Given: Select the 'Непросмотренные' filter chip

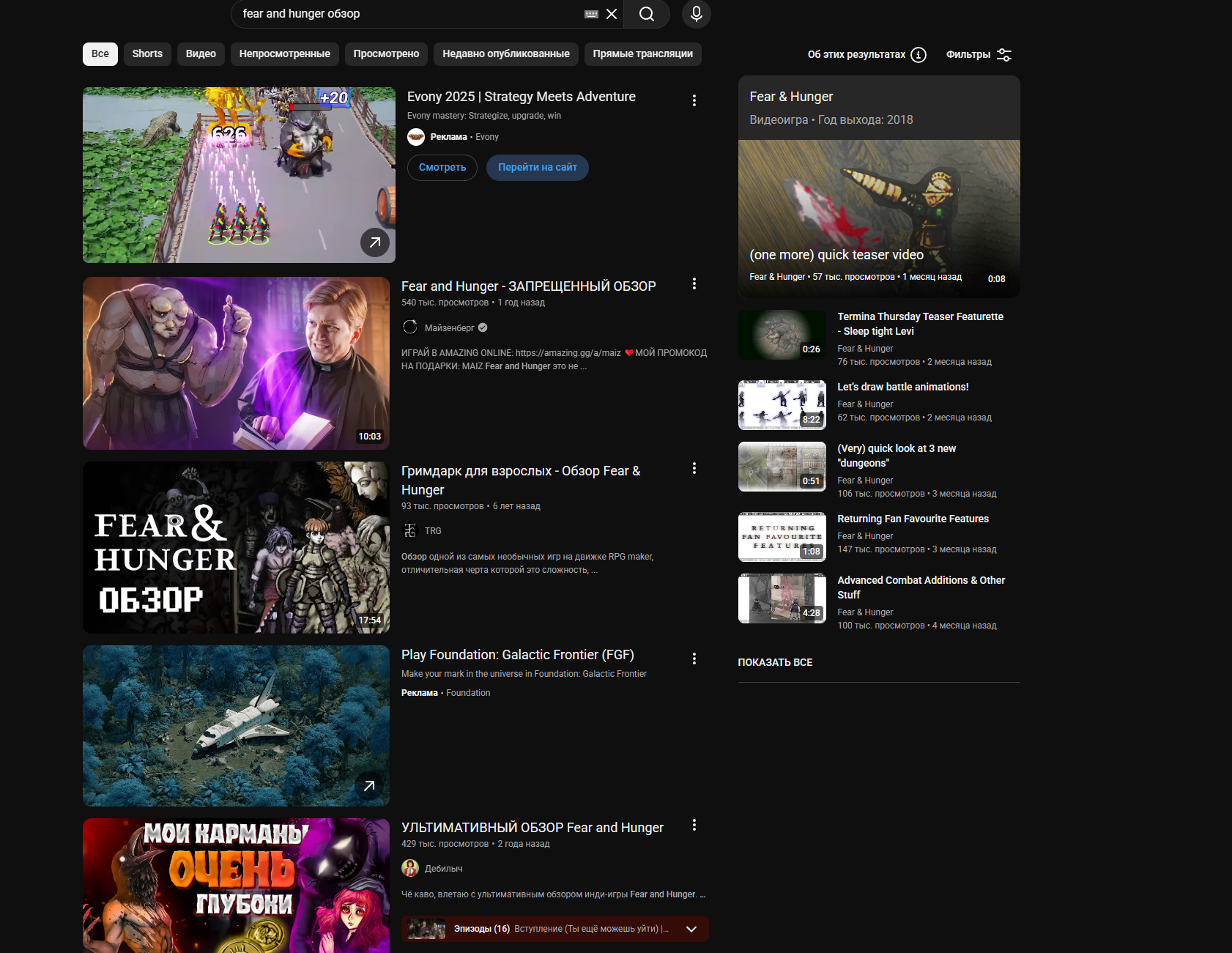Looking at the screenshot, I should pos(285,54).
